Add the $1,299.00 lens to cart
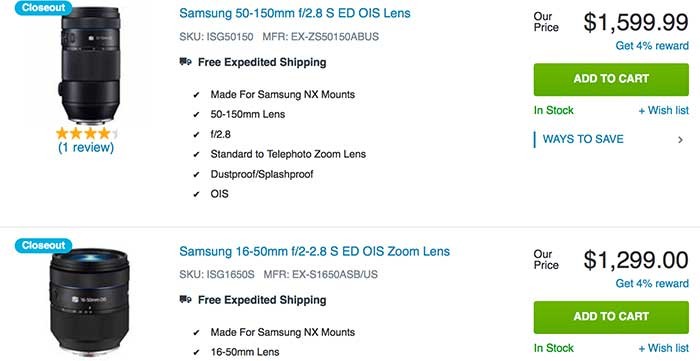 click(x=611, y=317)
